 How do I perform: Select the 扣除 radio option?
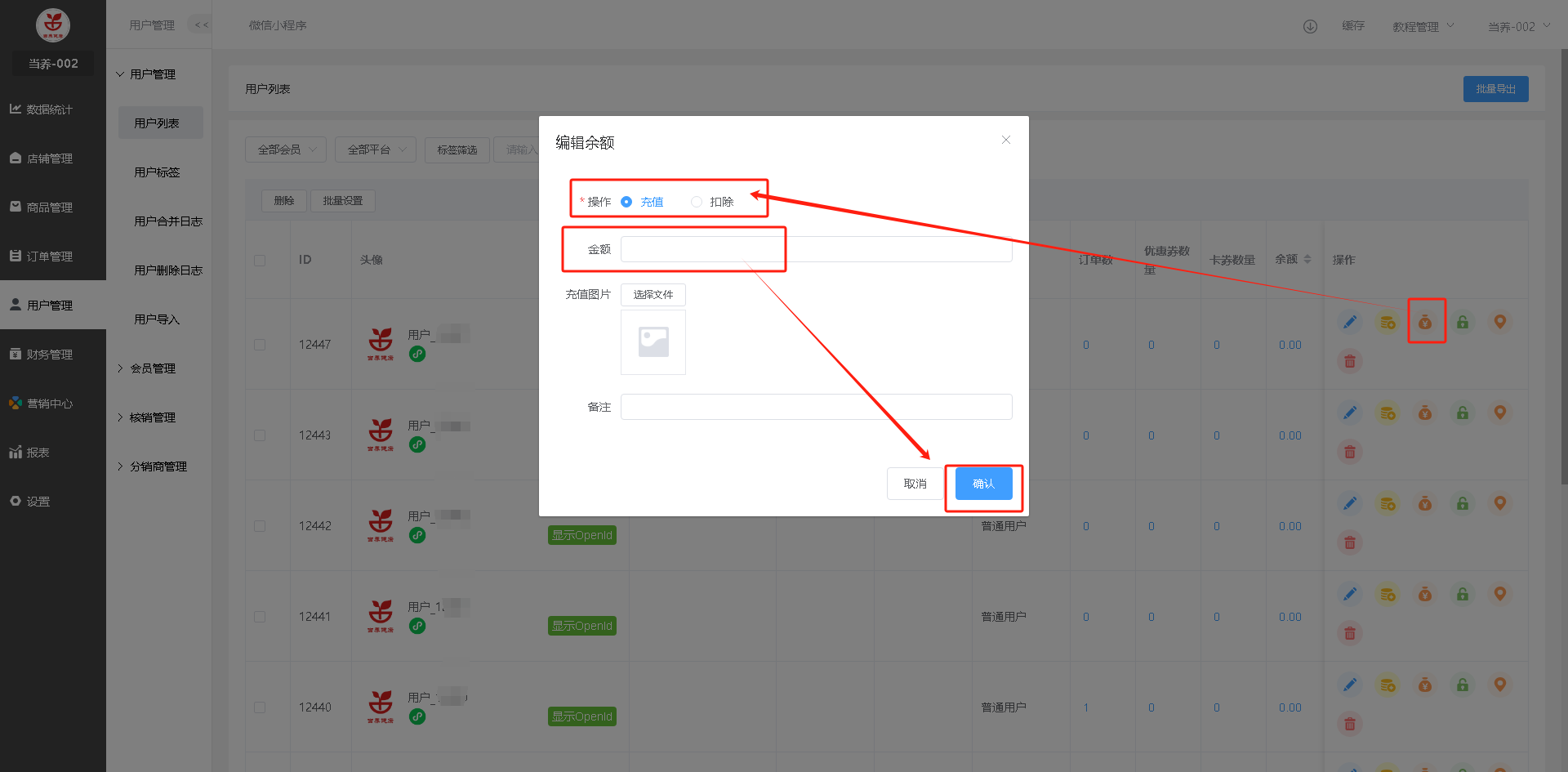pos(697,202)
